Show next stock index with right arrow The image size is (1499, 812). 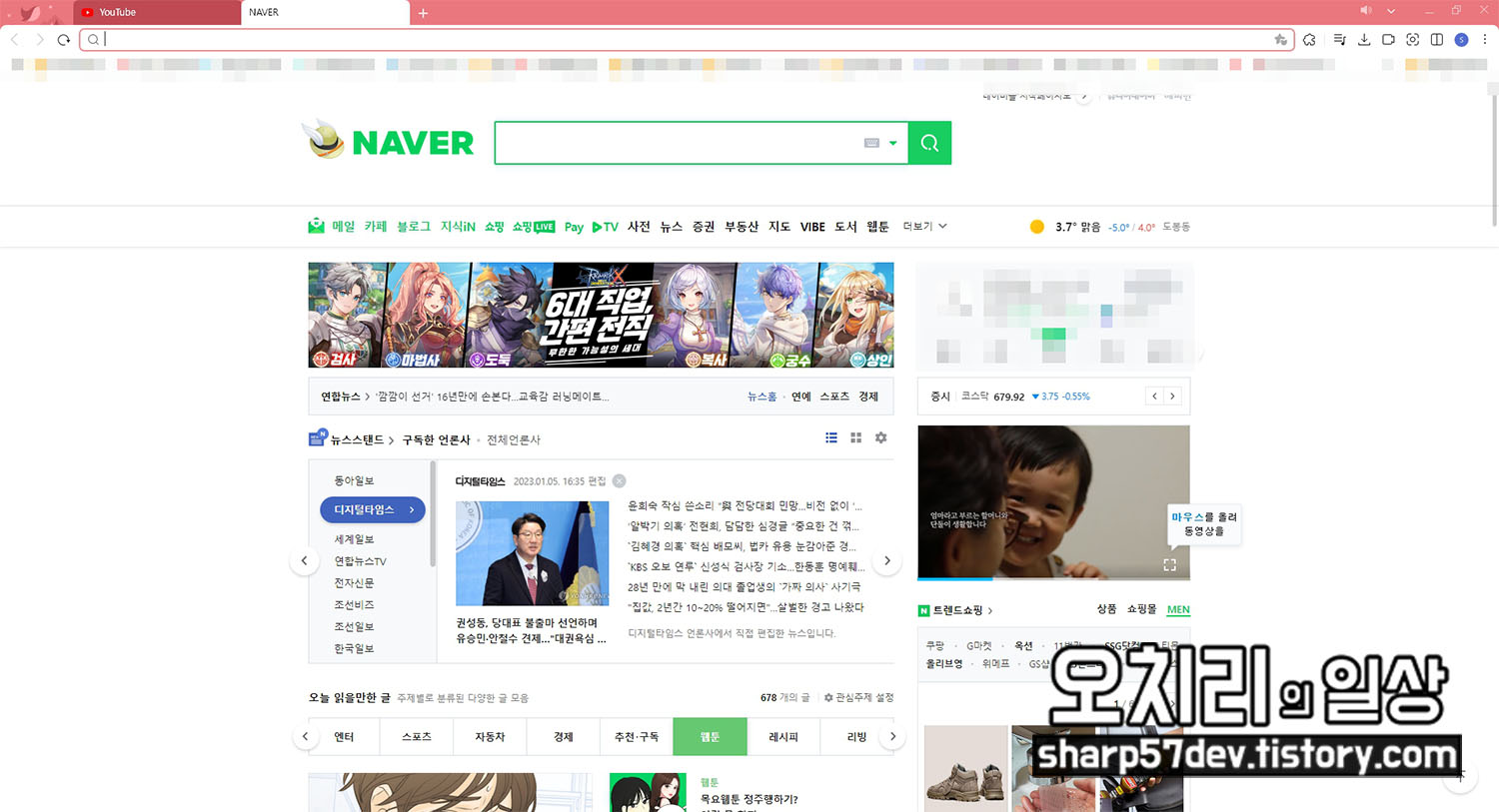[1172, 397]
